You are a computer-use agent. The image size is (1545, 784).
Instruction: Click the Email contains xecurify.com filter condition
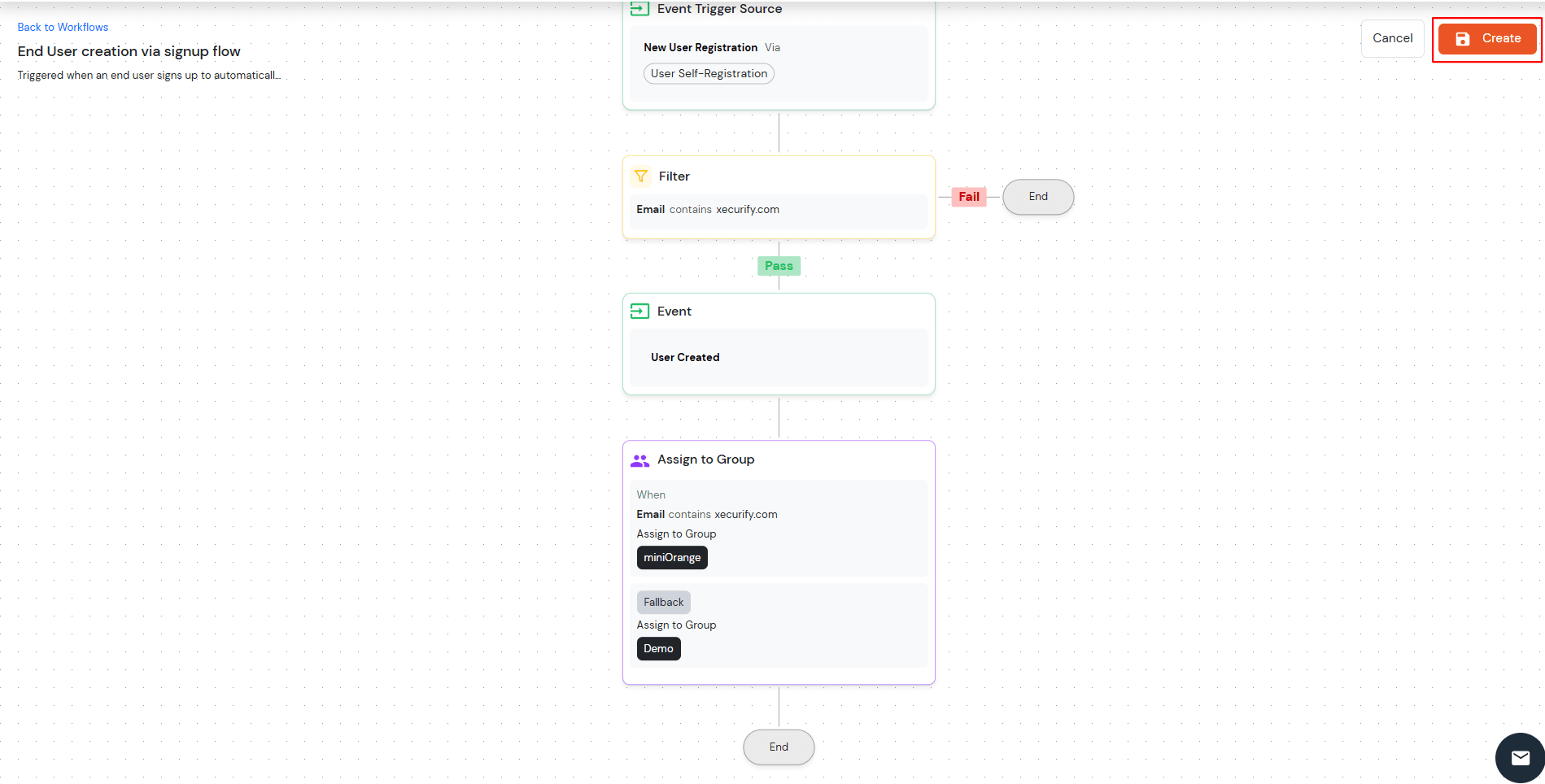point(706,209)
